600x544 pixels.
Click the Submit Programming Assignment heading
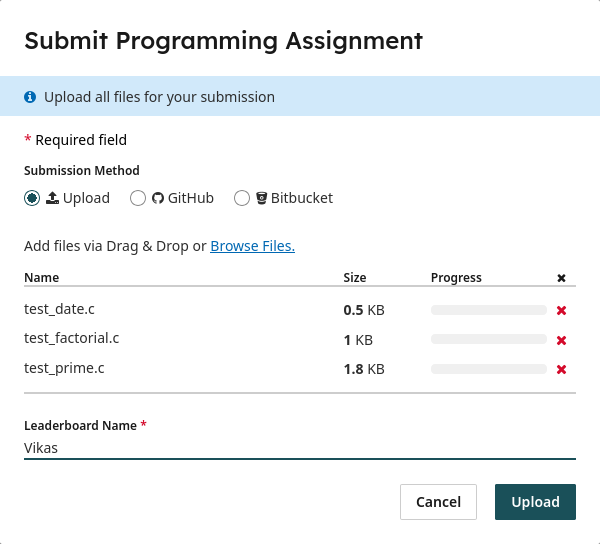click(x=223, y=41)
